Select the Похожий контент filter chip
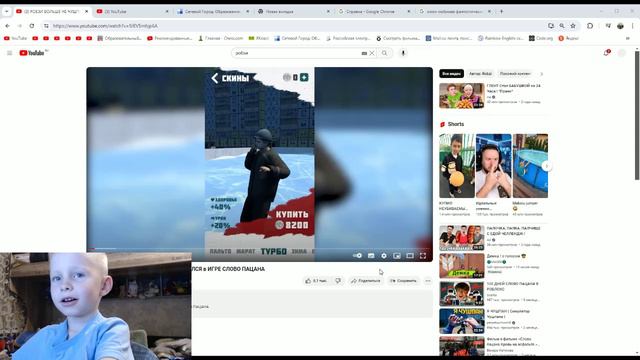 click(x=515, y=74)
